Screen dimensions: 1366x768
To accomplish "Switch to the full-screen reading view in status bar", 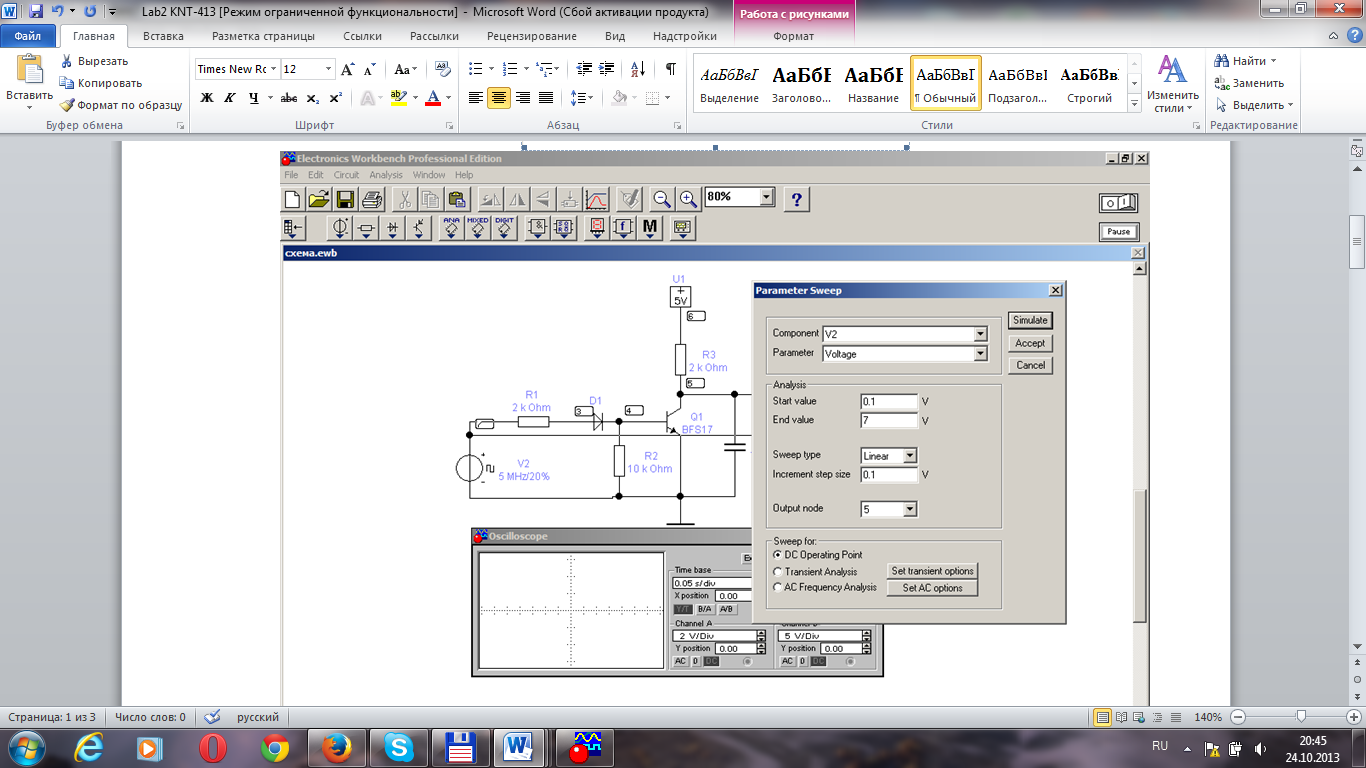I will click(x=1121, y=717).
